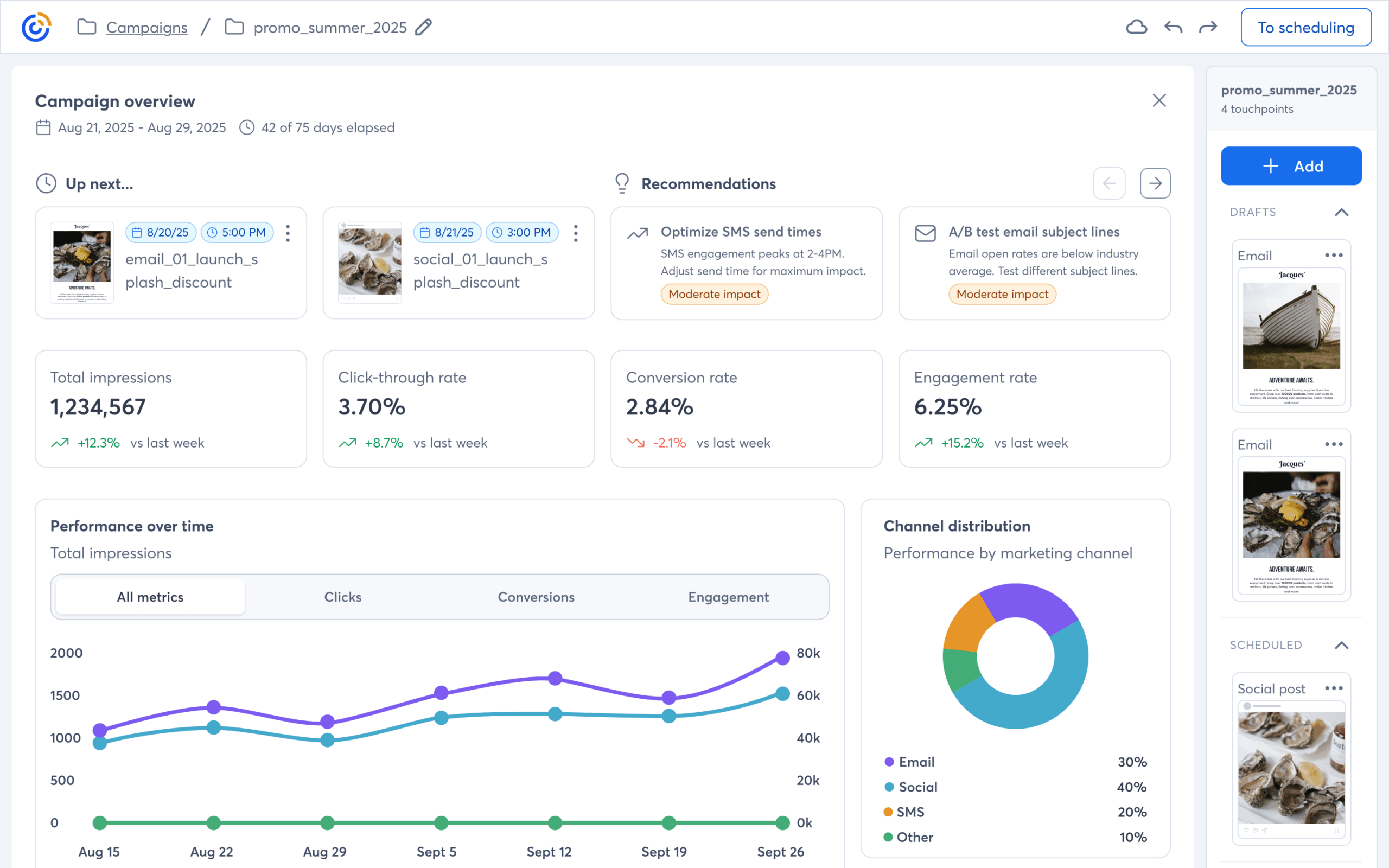Open the boat Email draft thumbnail
The height and width of the screenshot is (868, 1389).
[1291, 336]
